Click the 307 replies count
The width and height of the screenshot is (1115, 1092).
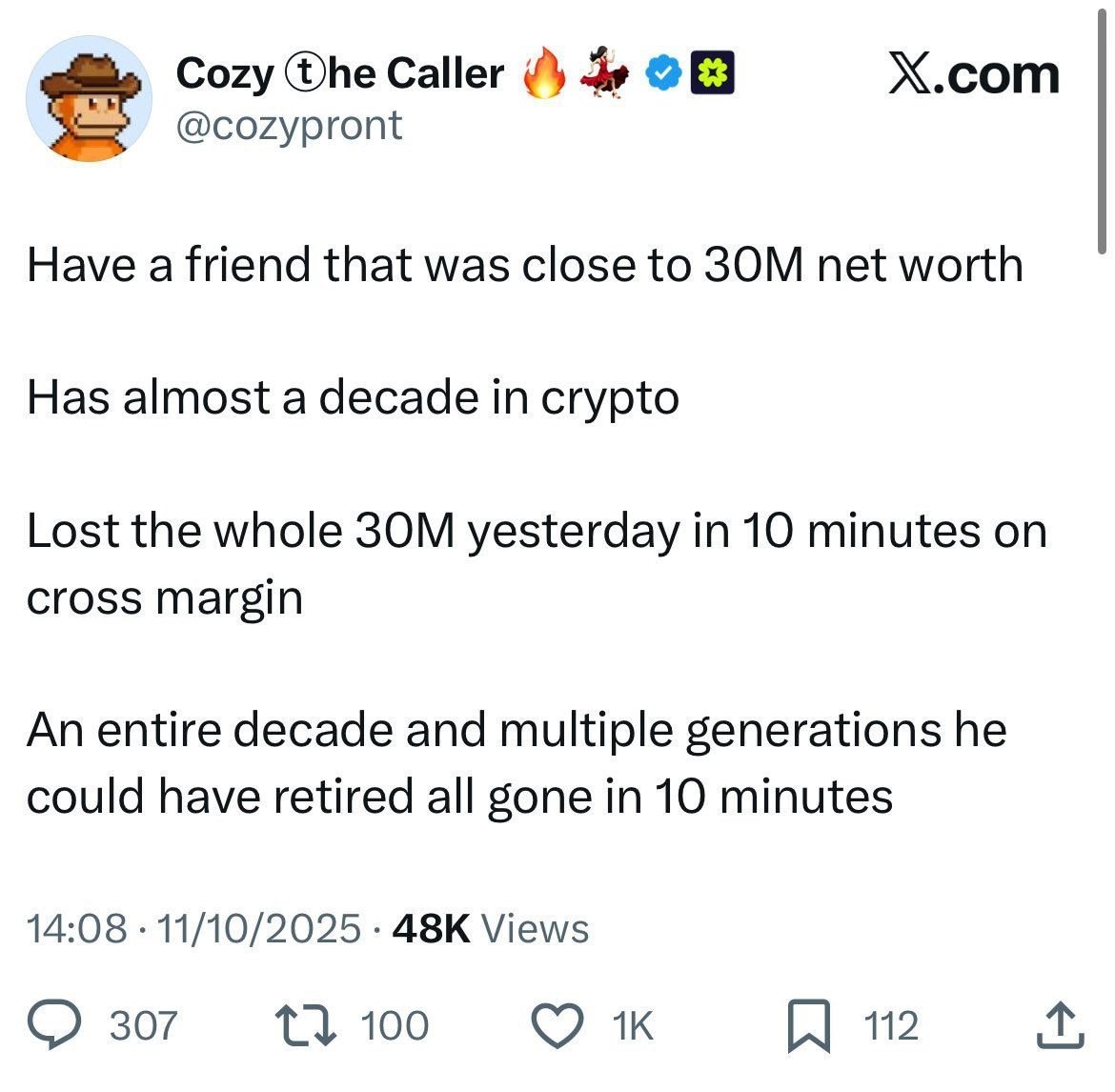[x=144, y=1026]
